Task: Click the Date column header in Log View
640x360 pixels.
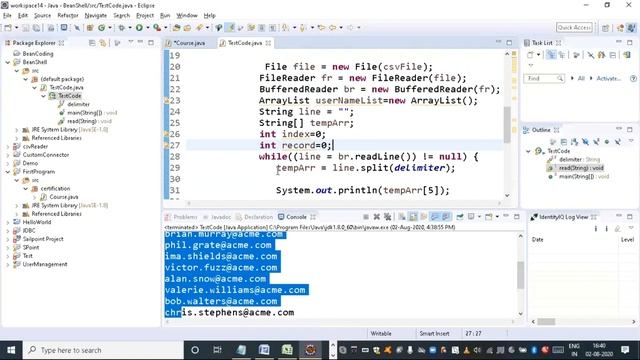Action: click(538, 240)
